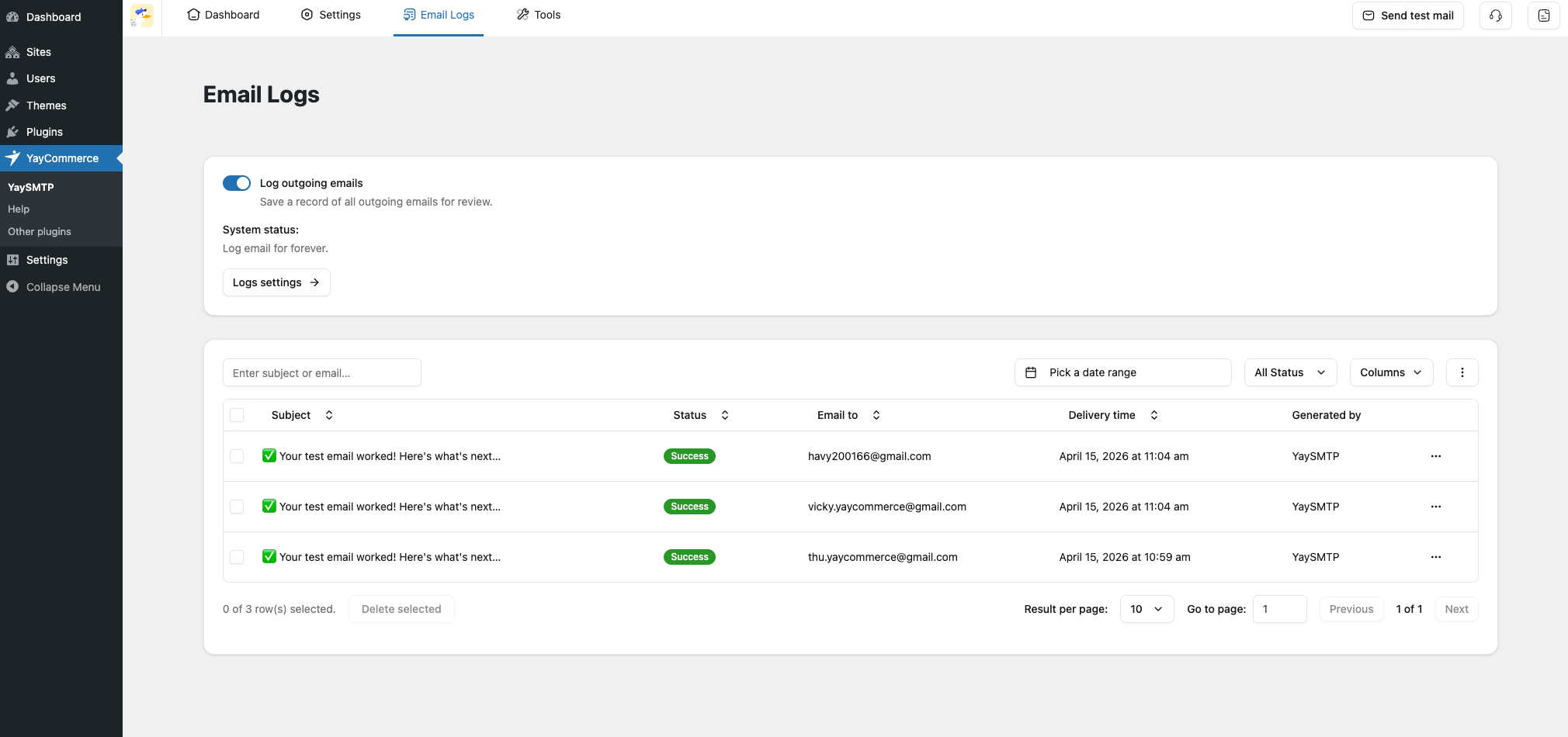Open the Pick a date range picker
This screenshot has height=737, width=1568.
click(1122, 372)
